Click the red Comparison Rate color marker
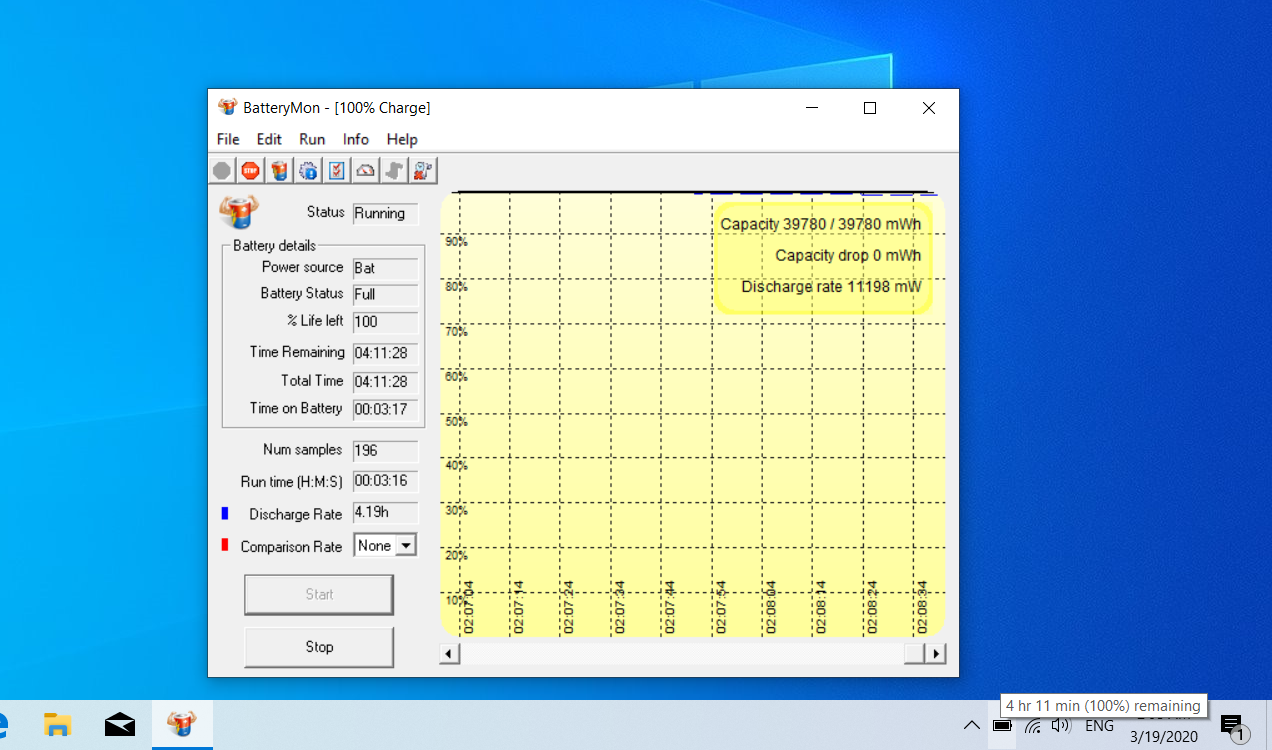1272x750 pixels. [x=225, y=545]
